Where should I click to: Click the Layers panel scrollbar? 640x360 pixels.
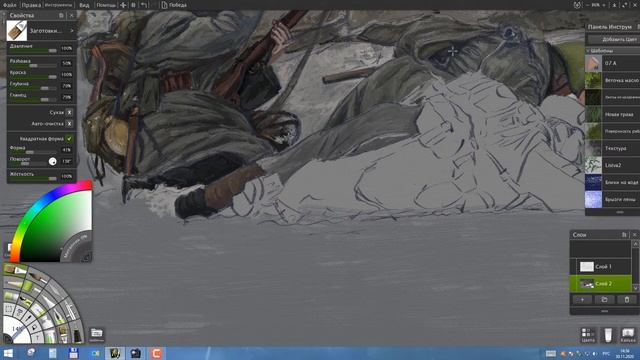point(635,266)
